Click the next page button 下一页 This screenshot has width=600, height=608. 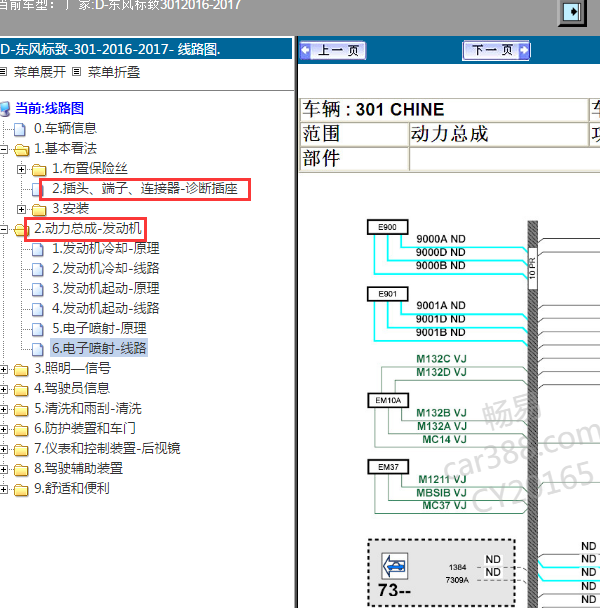click(x=496, y=50)
